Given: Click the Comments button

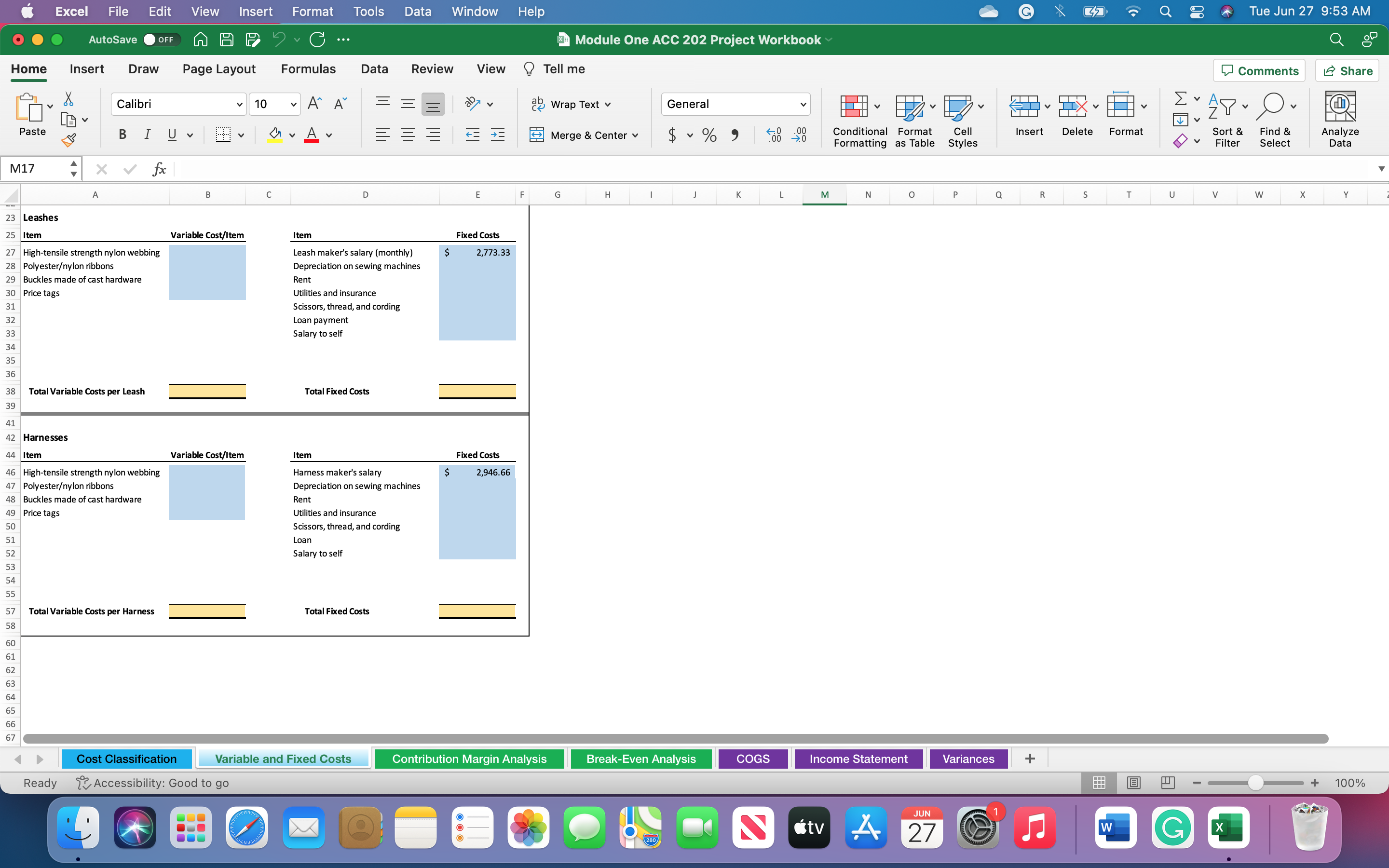Looking at the screenshot, I should pyautogui.click(x=1259, y=70).
